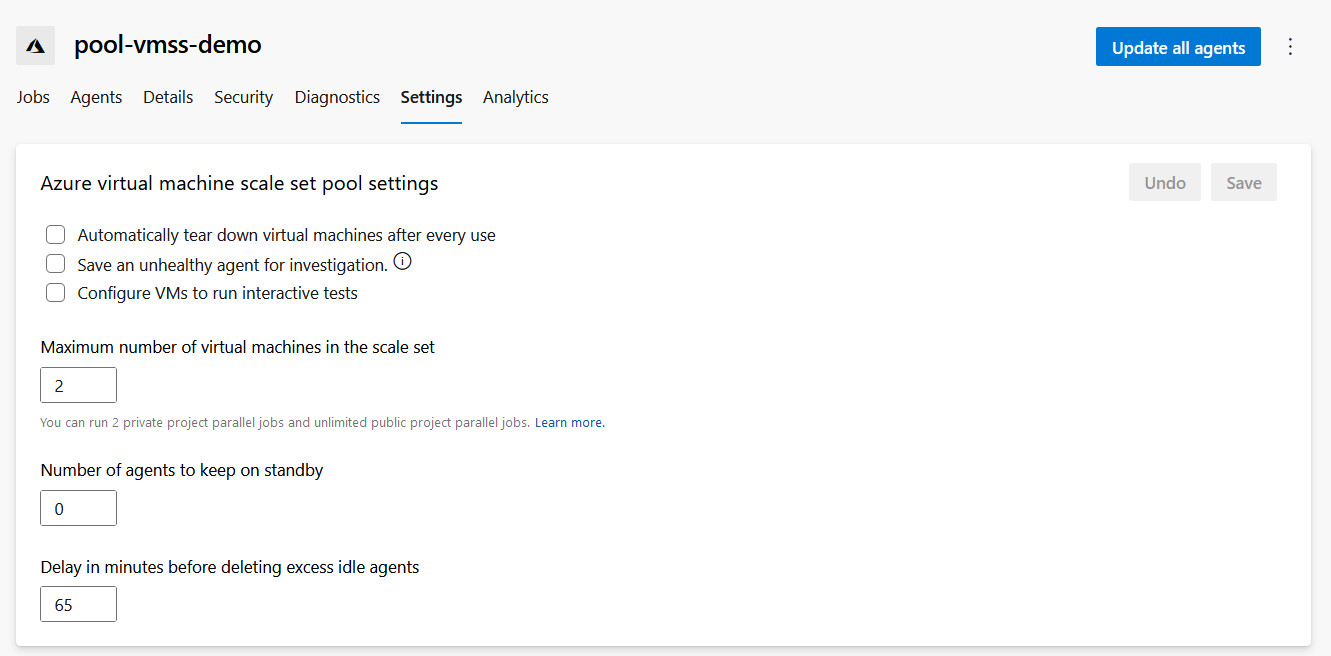Click 'Delay in minutes before deleting excess idle agents' label
The width and height of the screenshot is (1331, 656).
tap(230, 567)
